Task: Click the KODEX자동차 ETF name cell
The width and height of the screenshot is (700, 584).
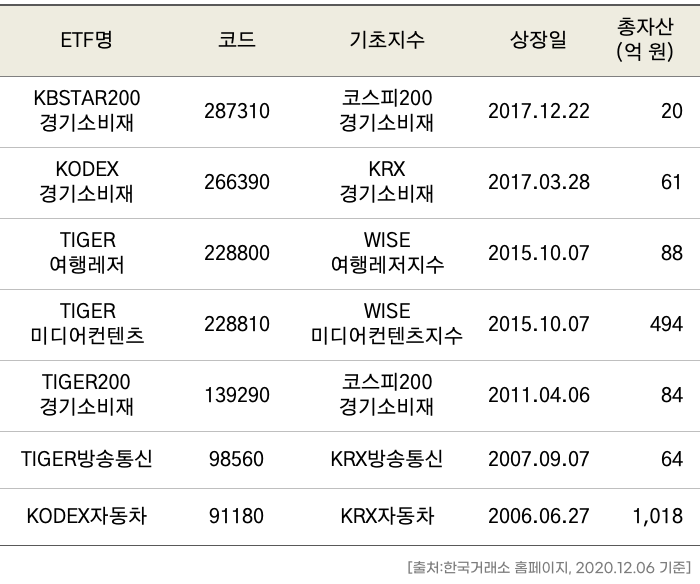Action: pos(87,517)
